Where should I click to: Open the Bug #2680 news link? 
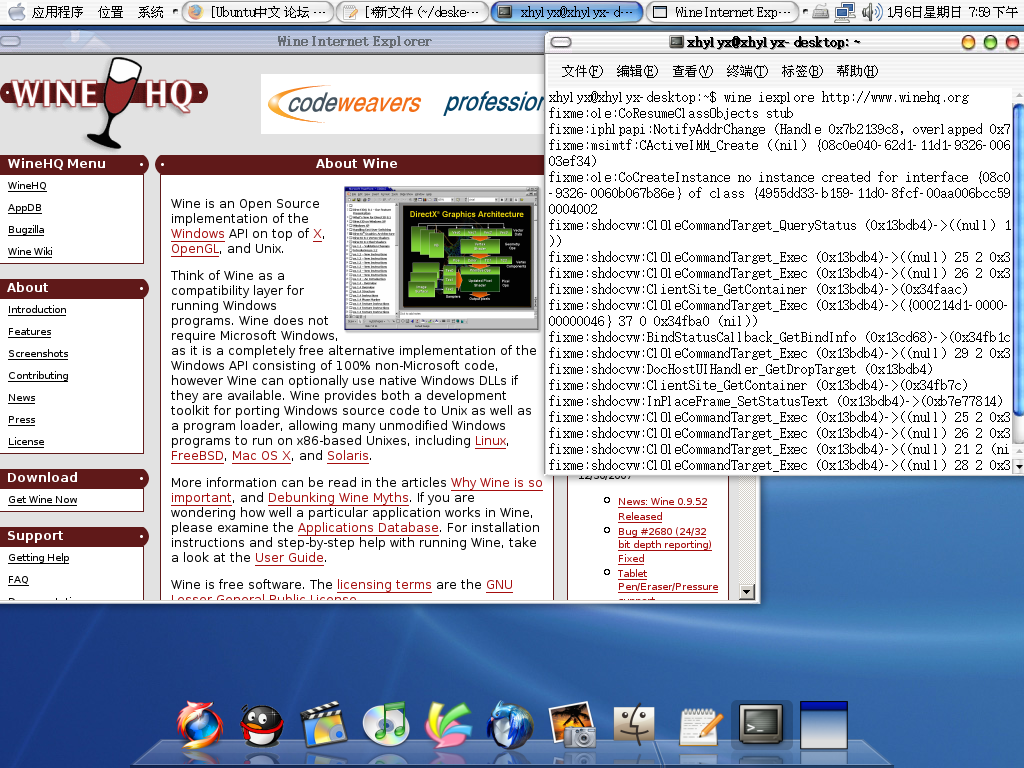(665, 545)
